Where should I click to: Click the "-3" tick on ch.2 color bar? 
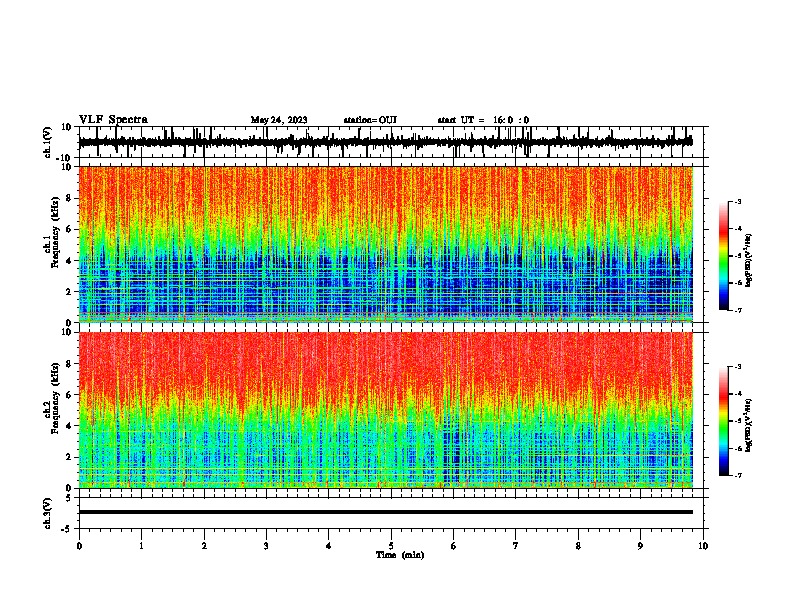(737, 367)
